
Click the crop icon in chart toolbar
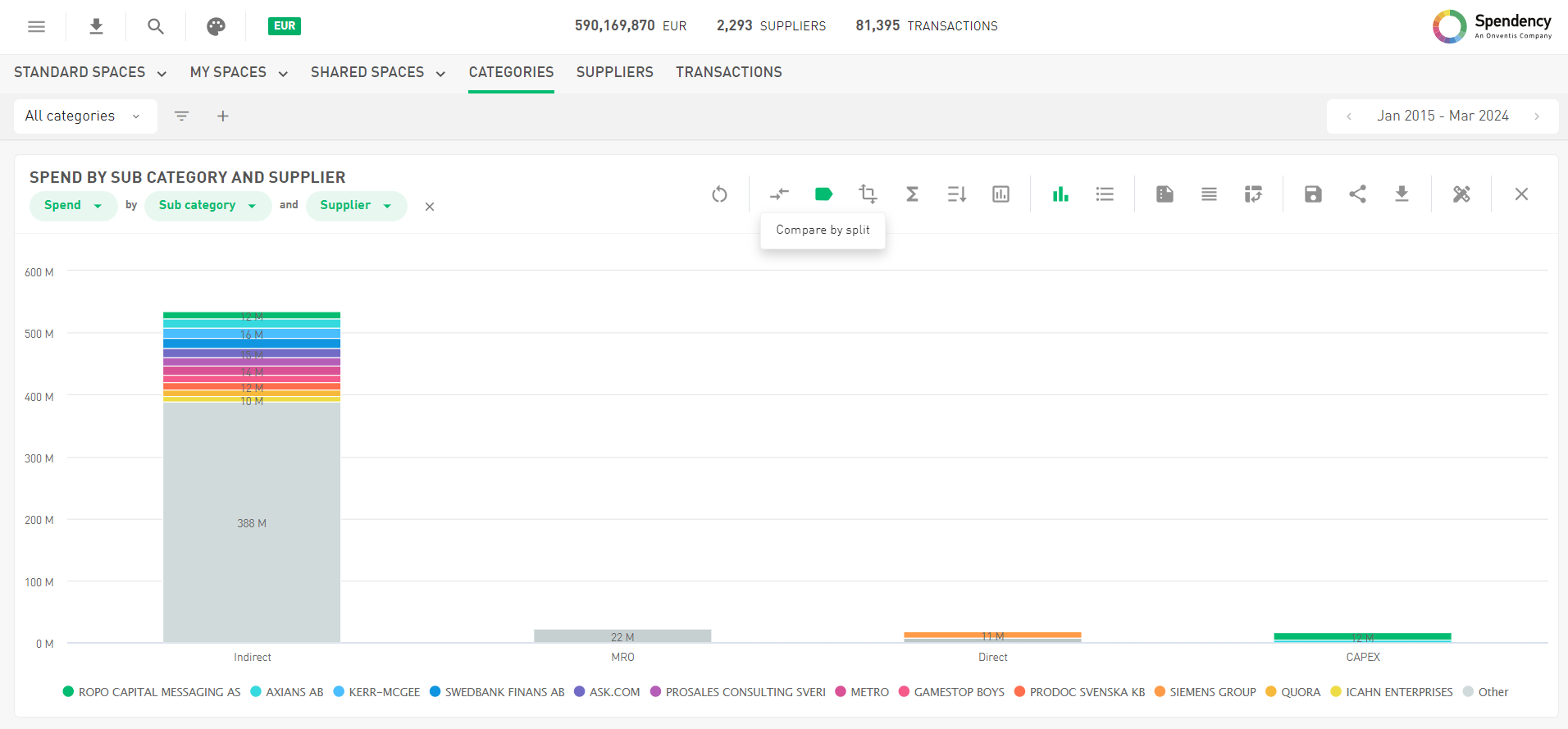[868, 194]
